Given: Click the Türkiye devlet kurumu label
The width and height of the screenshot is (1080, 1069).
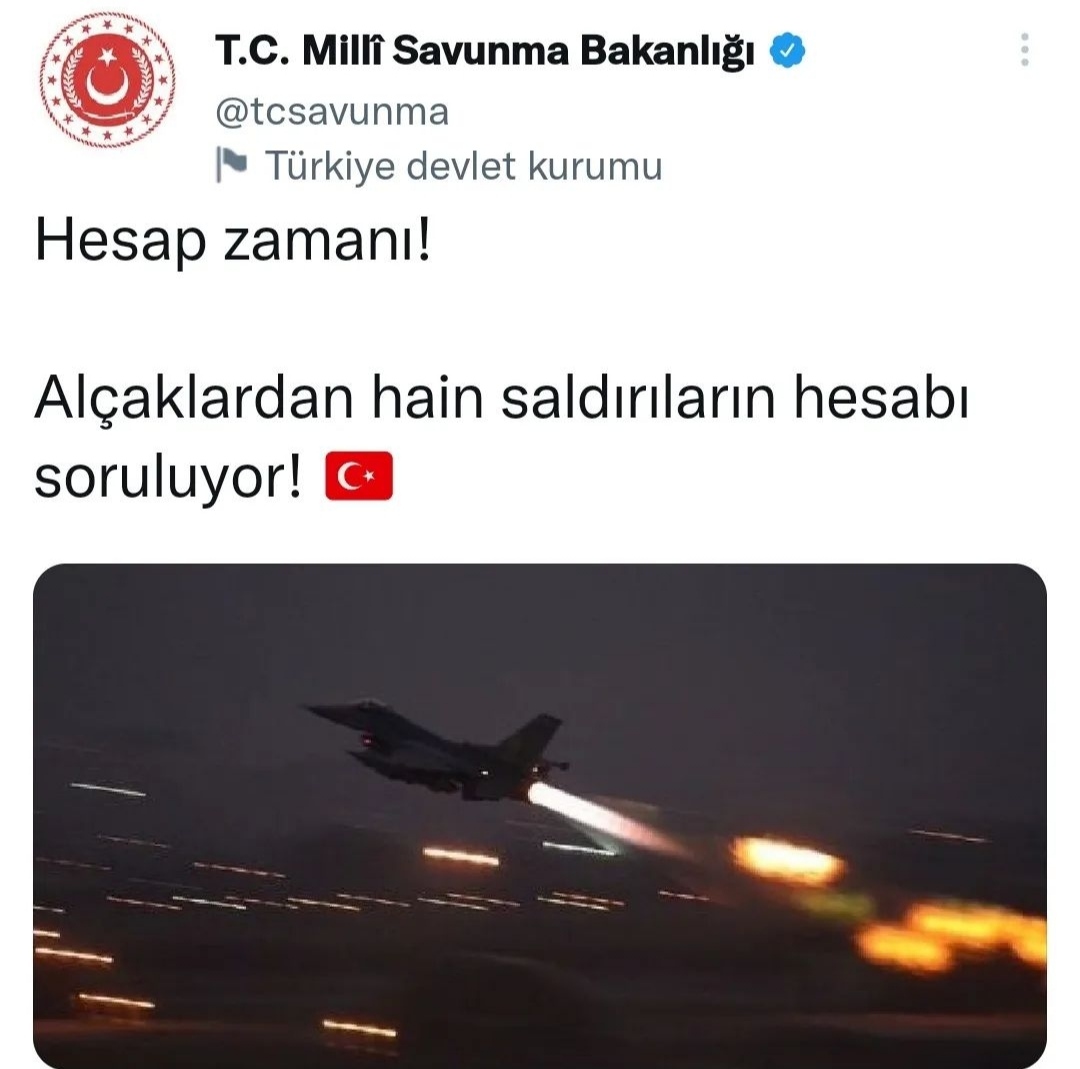Looking at the screenshot, I should click(x=464, y=165).
